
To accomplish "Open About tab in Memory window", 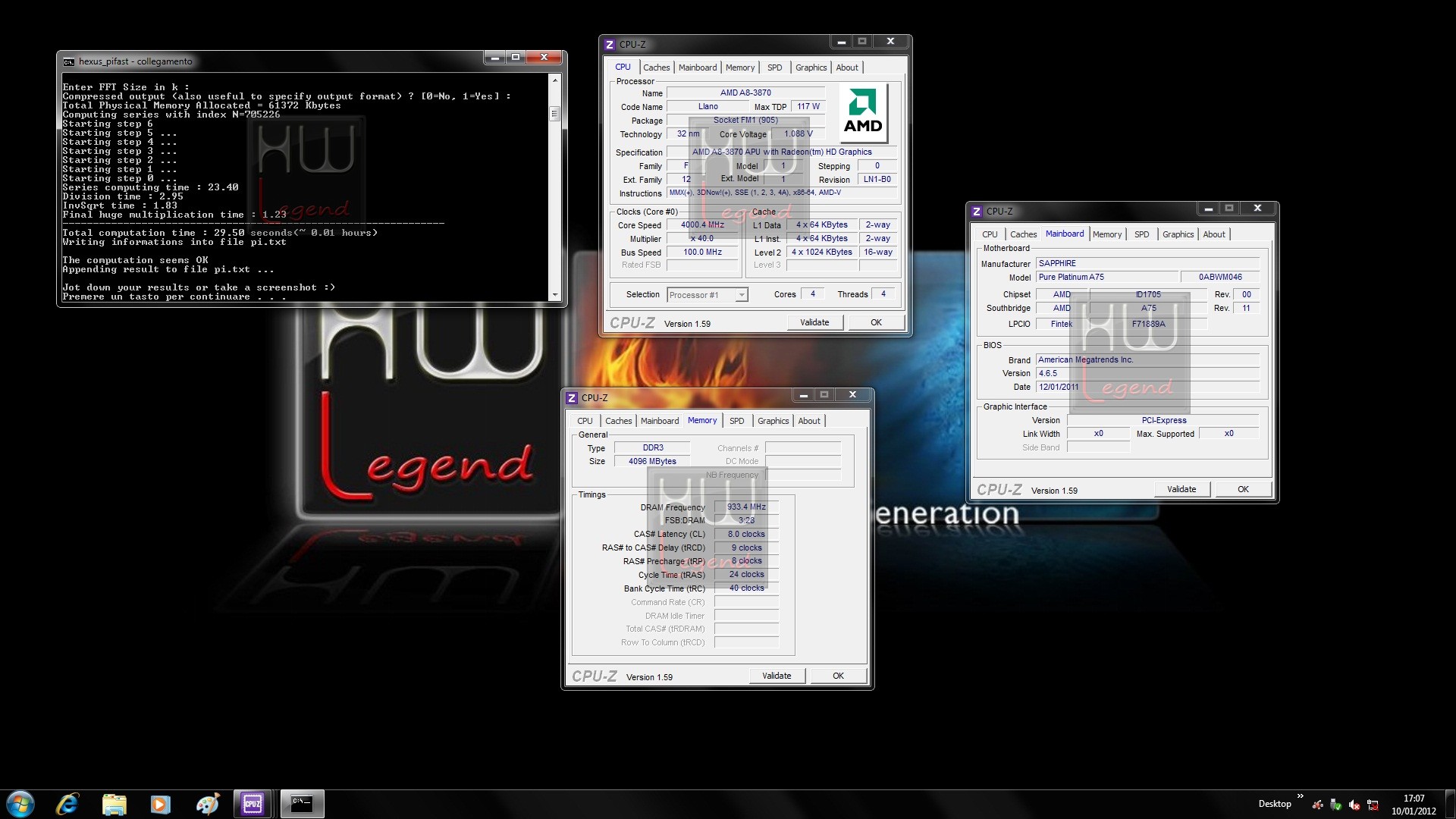I will [x=809, y=421].
